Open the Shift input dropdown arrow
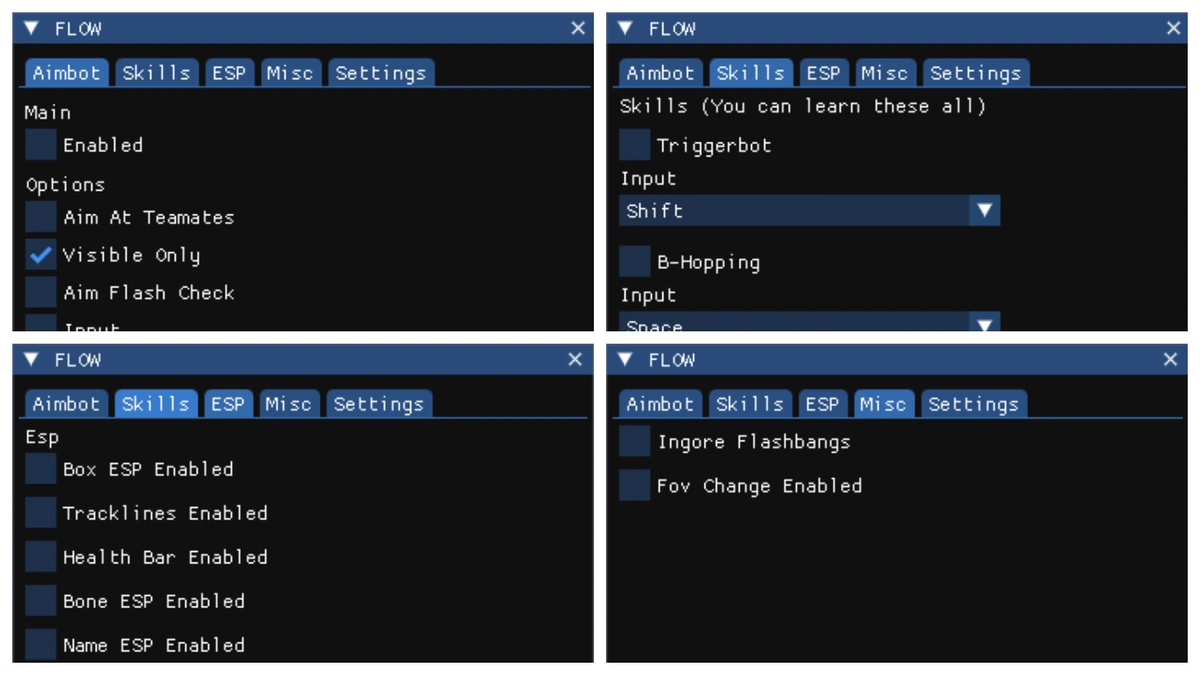The height and width of the screenshot is (675, 1200). click(985, 210)
